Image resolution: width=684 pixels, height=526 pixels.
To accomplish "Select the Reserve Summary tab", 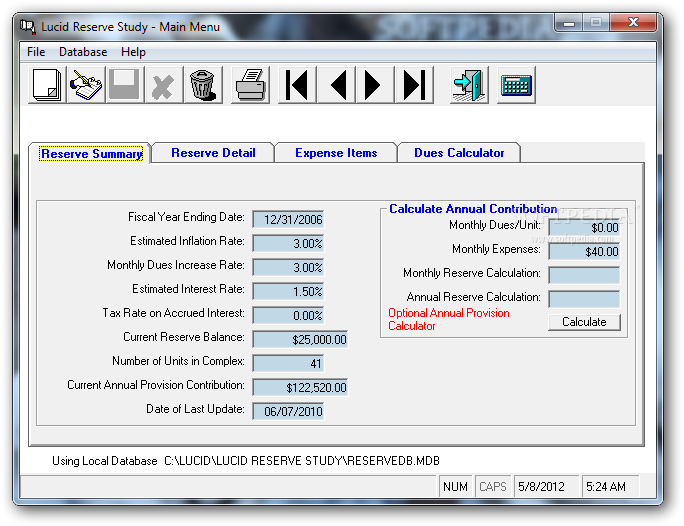I will [91, 154].
